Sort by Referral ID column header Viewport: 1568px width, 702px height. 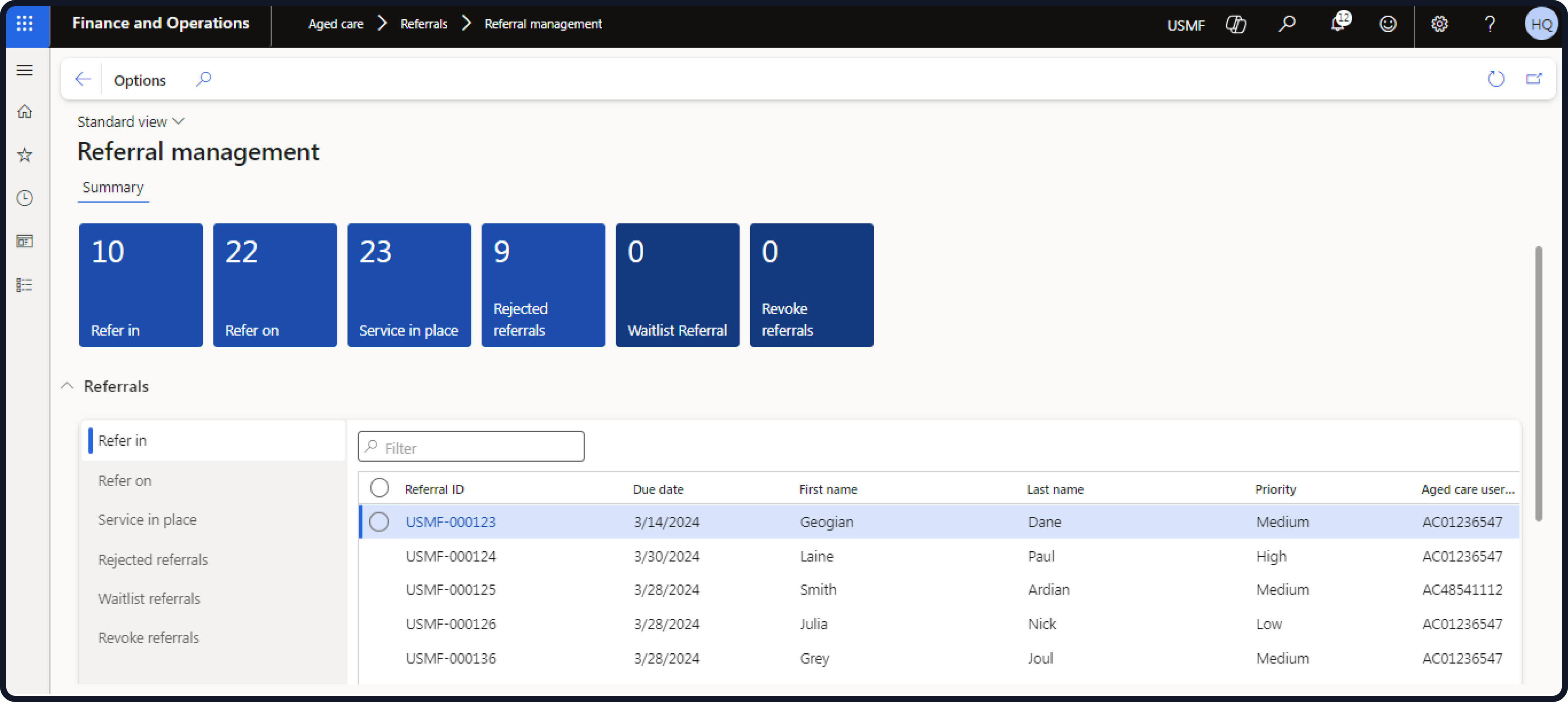tap(435, 489)
